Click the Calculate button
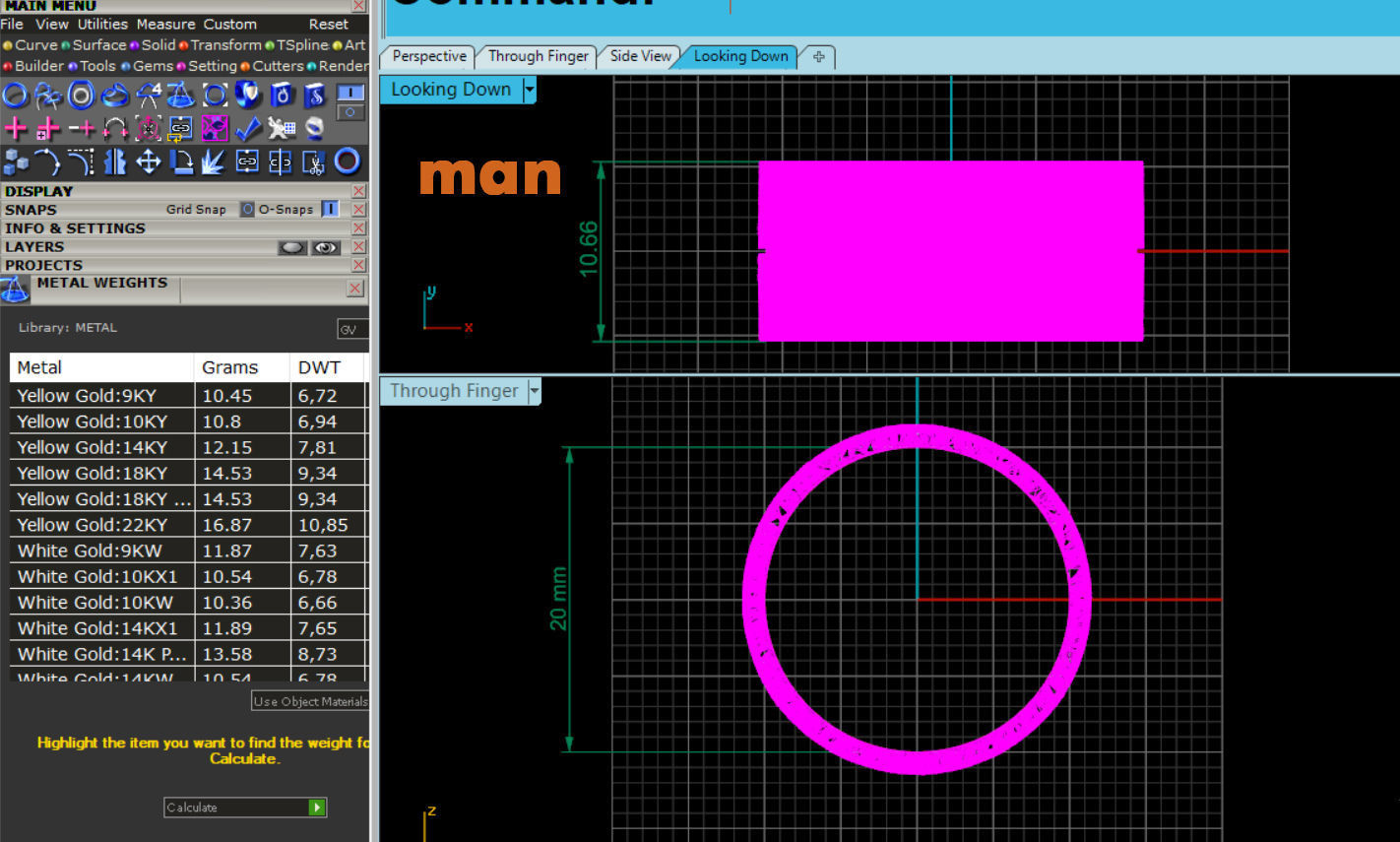The image size is (1400, 842). (x=245, y=808)
